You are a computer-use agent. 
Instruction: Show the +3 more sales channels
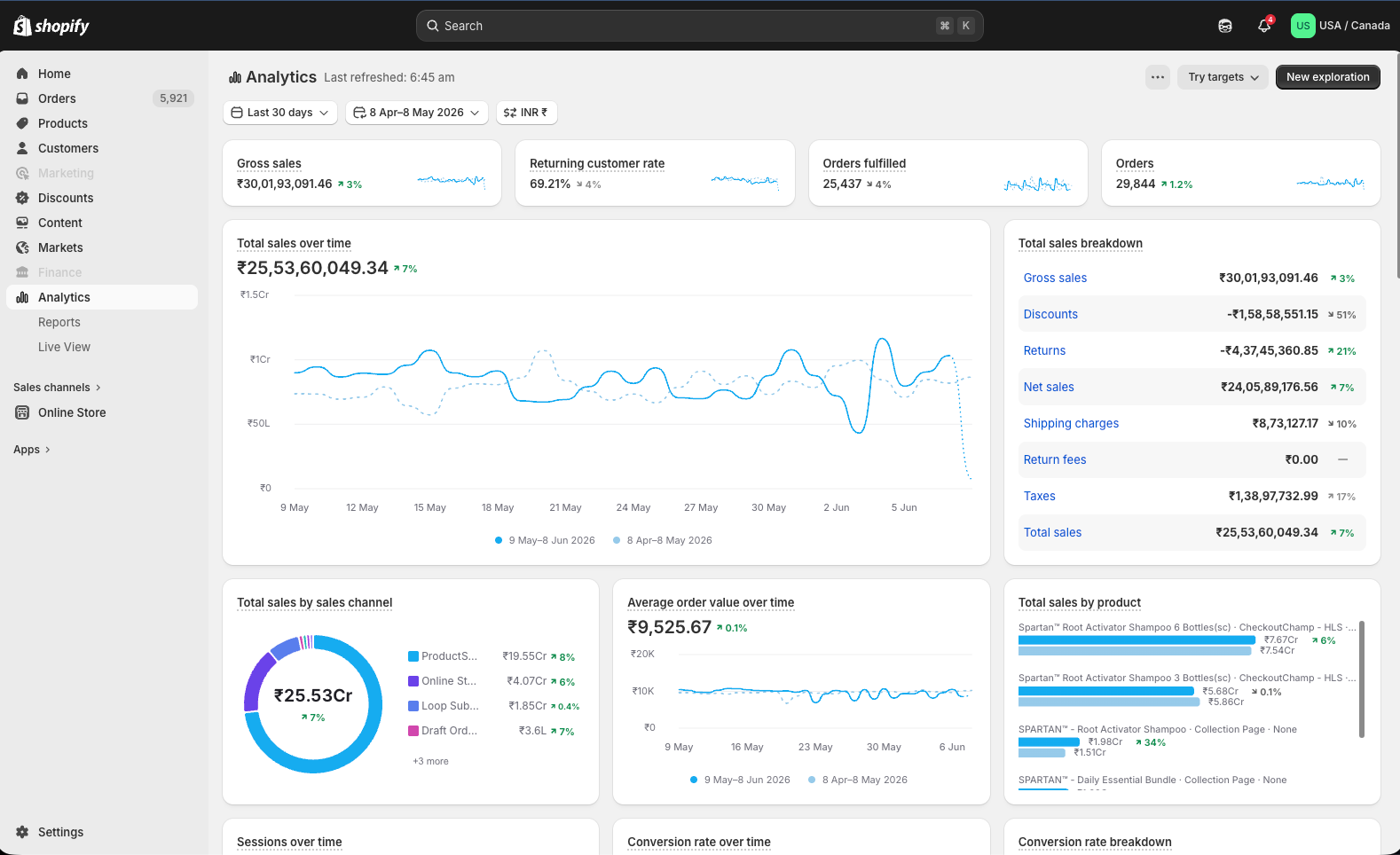[x=430, y=761]
